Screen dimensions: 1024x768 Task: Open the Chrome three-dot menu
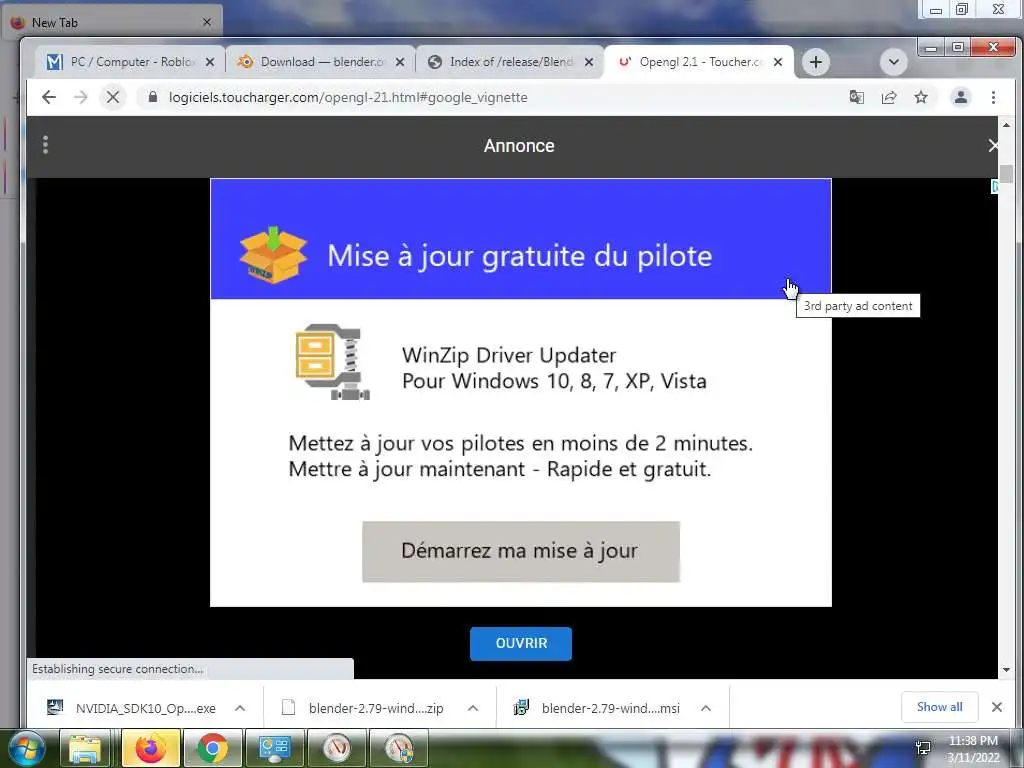click(993, 97)
